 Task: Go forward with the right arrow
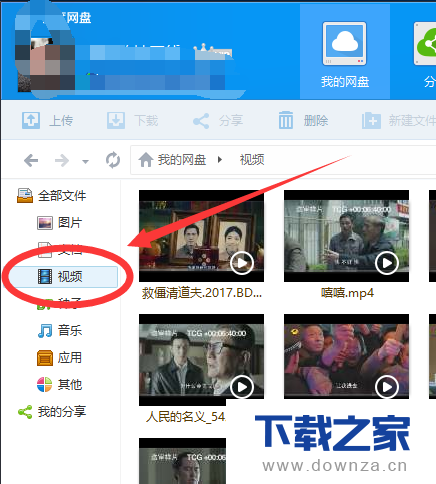[x=62, y=161]
